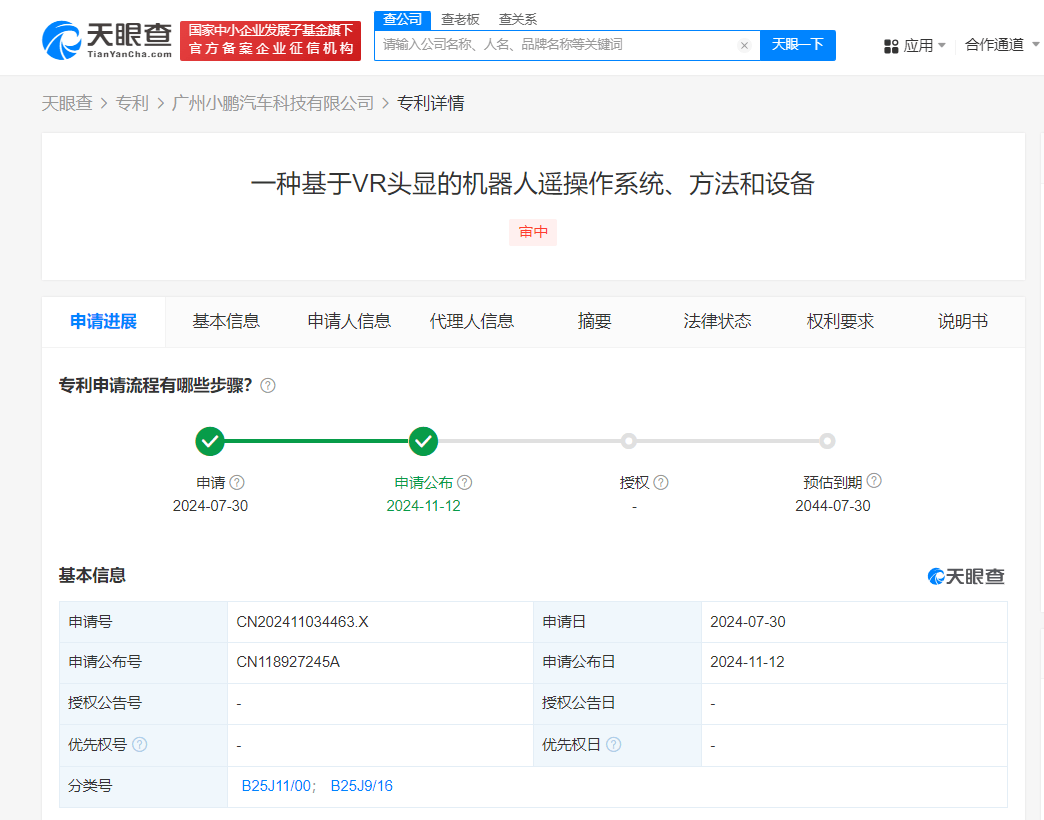Click the Tianyancha logo in header

(107, 40)
